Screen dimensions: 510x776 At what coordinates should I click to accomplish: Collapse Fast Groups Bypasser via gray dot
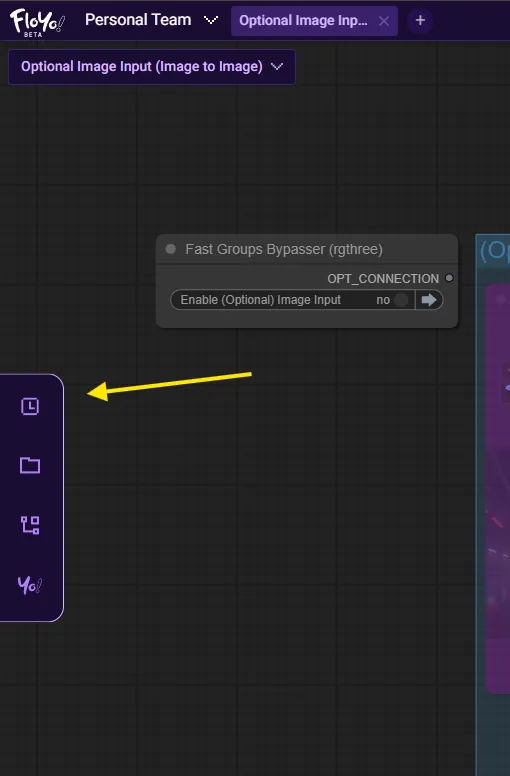171,249
